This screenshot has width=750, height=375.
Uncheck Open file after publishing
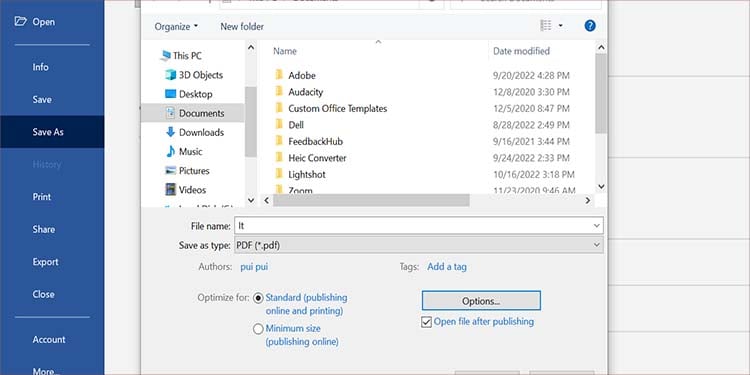tap(426, 322)
